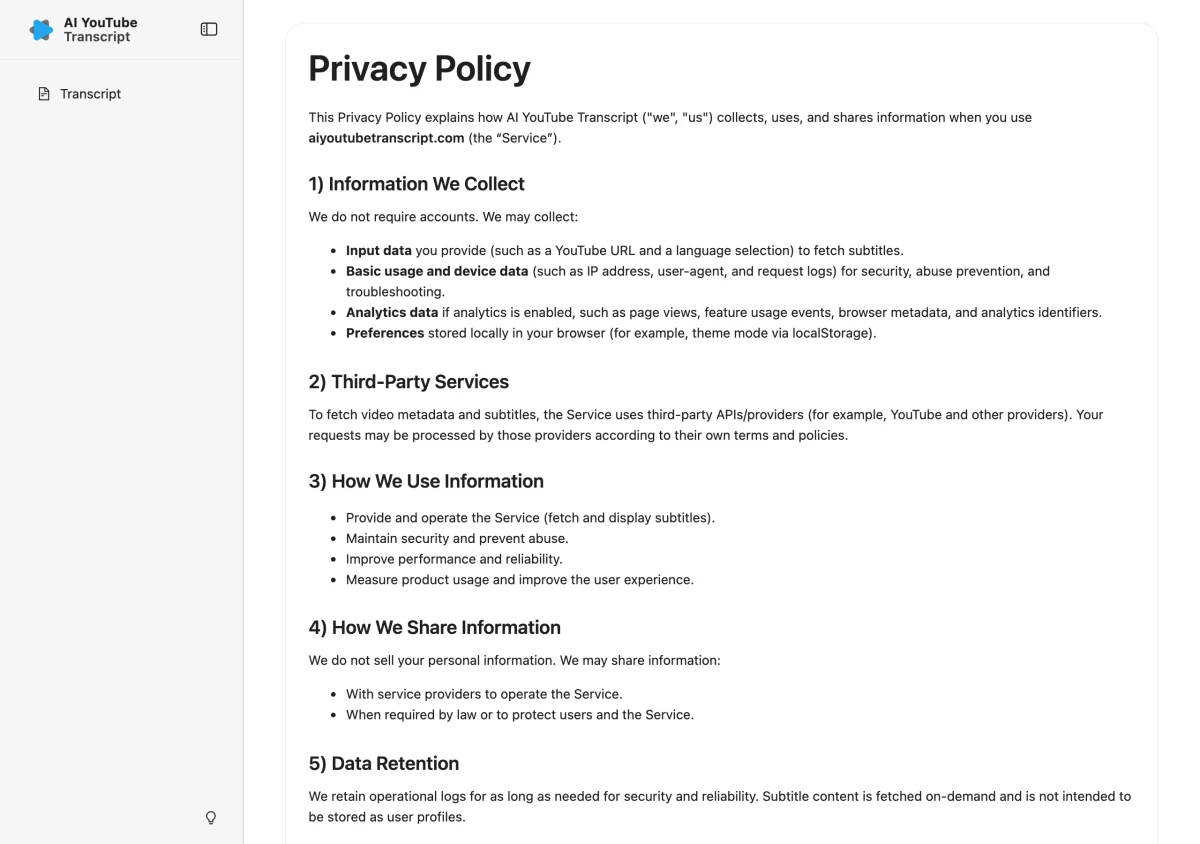Click the bold Analytics data term

392,312
